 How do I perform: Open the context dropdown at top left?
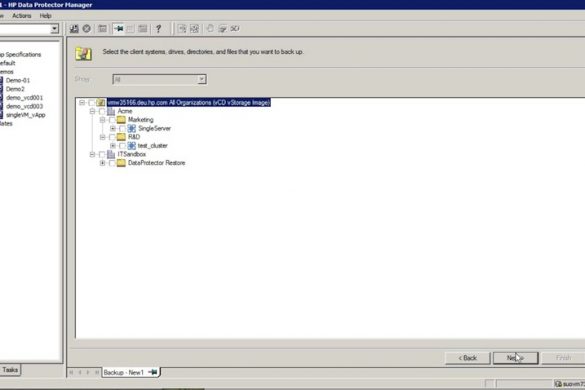54,29
